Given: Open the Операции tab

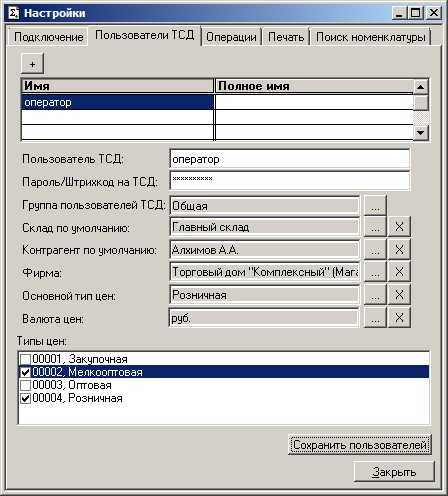Looking at the screenshot, I should tap(231, 37).
